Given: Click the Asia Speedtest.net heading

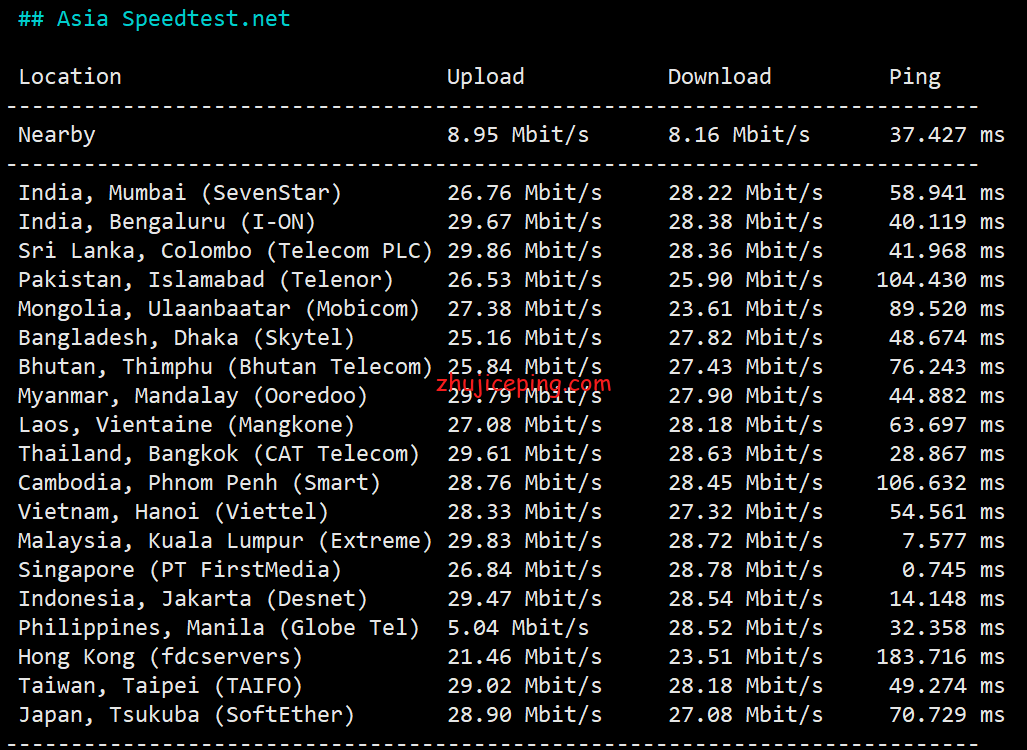Looking at the screenshot, I should pos(154,19).
